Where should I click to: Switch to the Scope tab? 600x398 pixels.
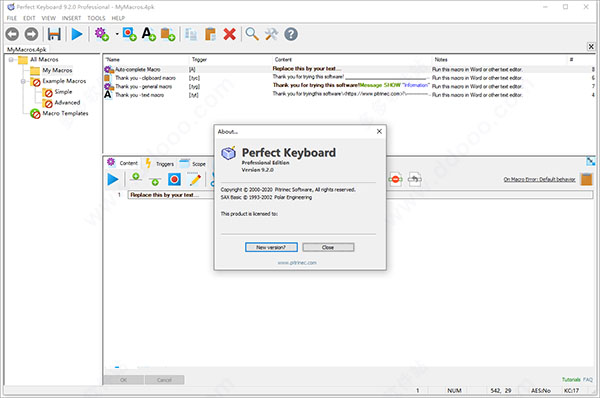click(193, 164)
